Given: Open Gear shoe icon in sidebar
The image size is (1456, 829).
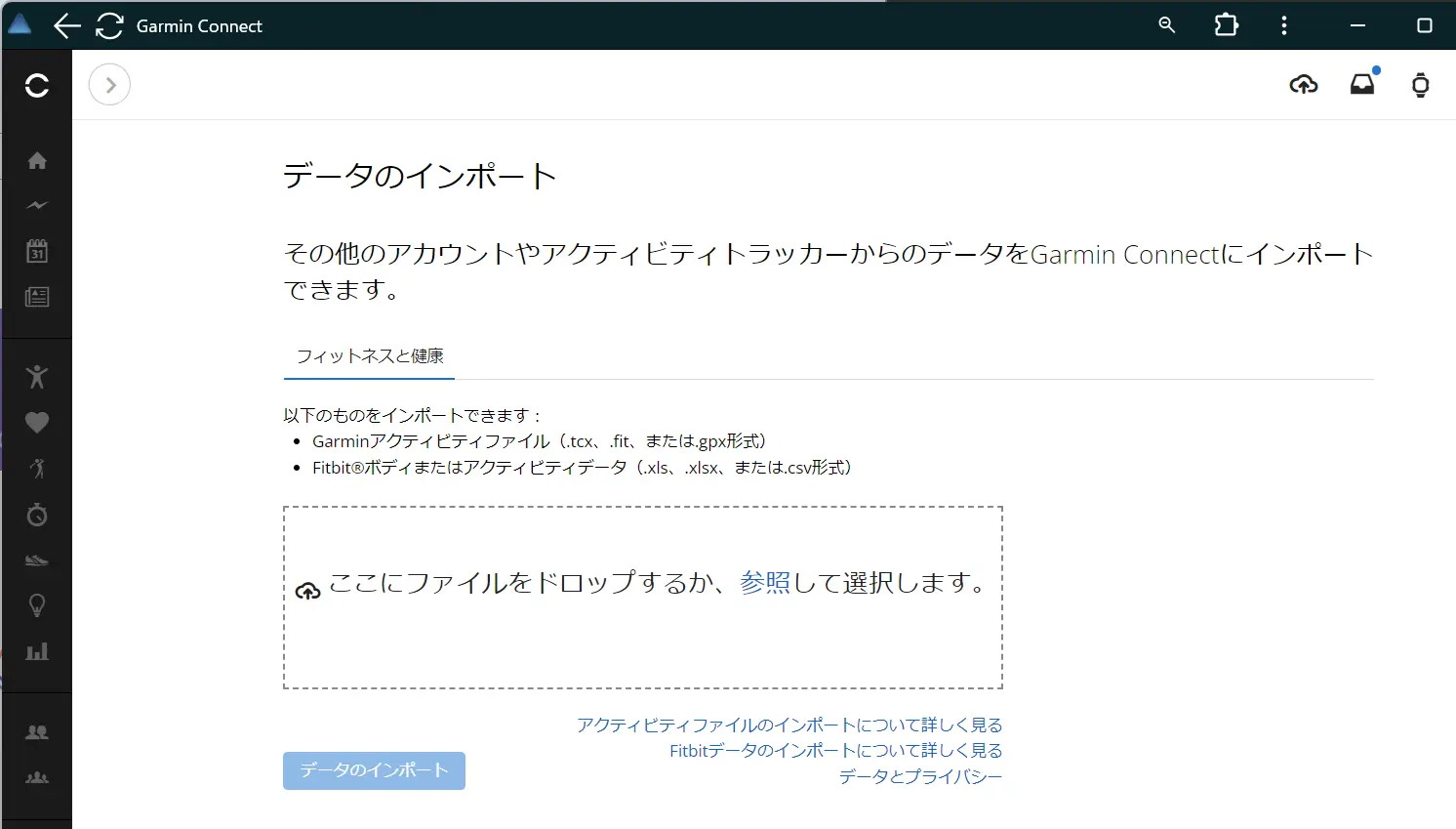Looking at the screenshot, I should coord(37,560).
